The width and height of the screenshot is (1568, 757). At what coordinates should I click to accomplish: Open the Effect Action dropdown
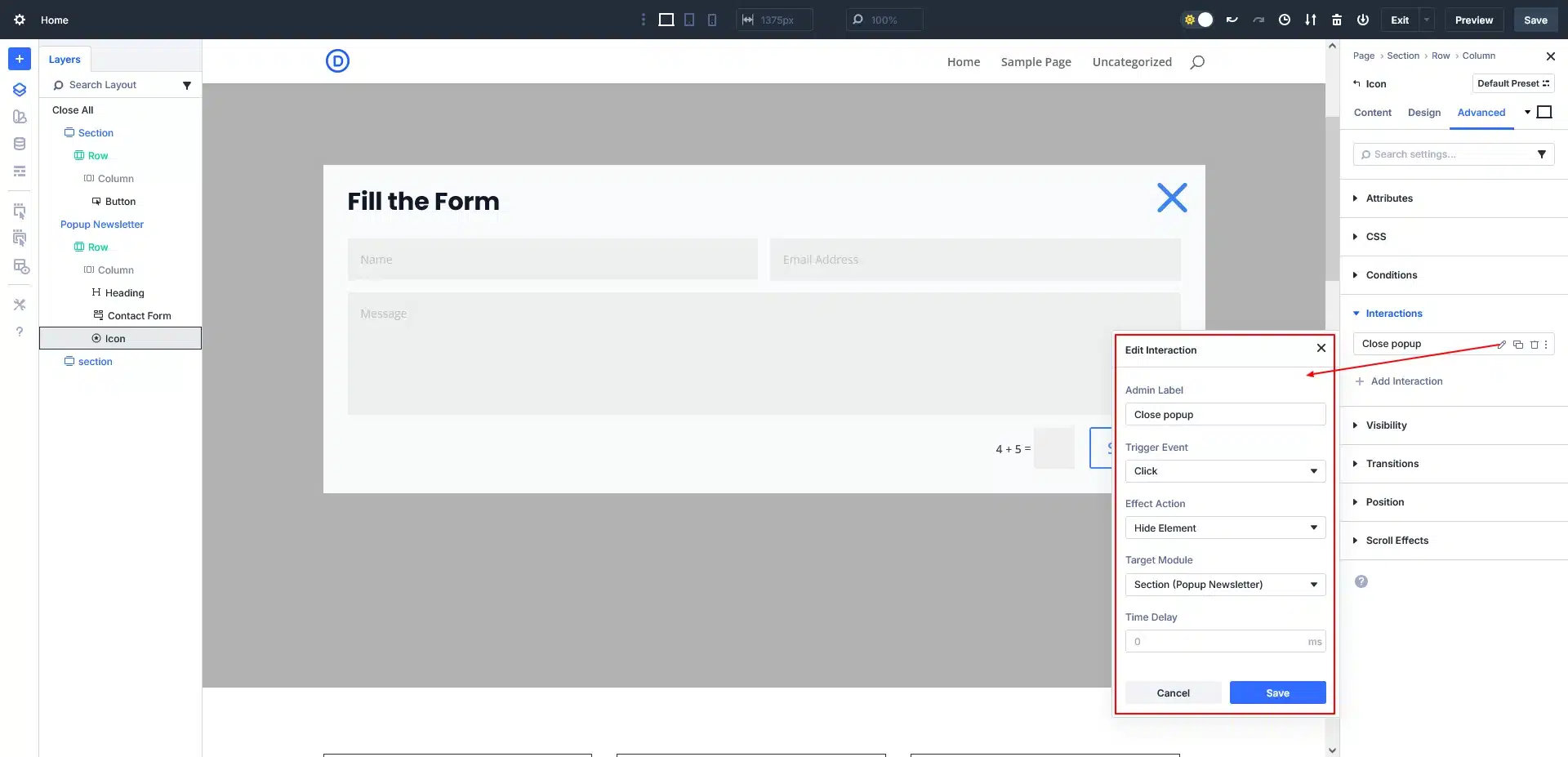point(1225,528)
